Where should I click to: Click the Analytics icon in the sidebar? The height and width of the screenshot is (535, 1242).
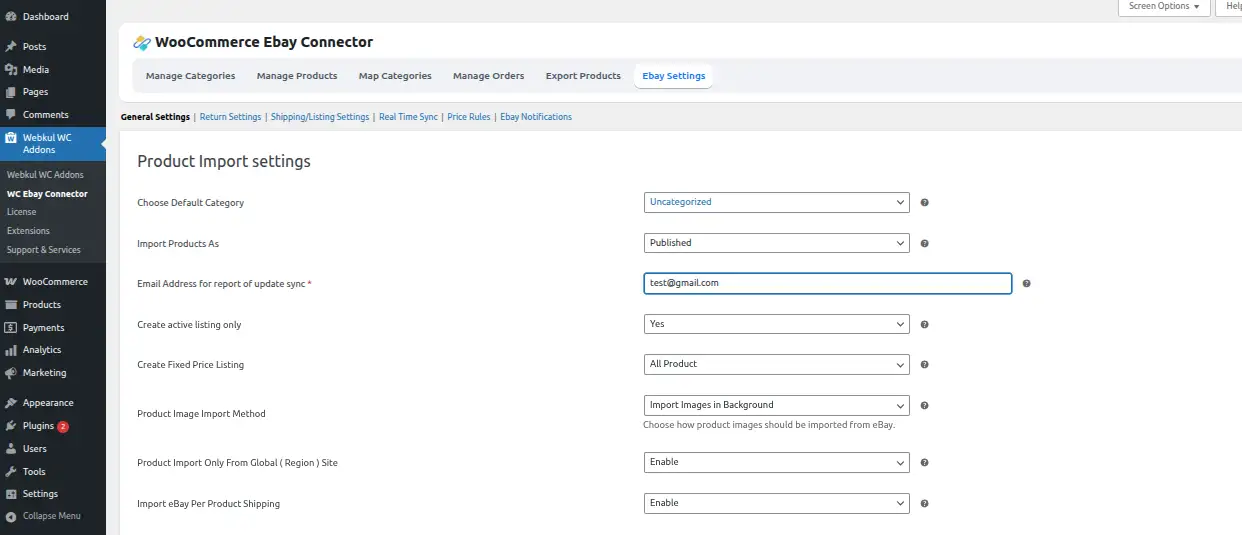tap(11, 350)
